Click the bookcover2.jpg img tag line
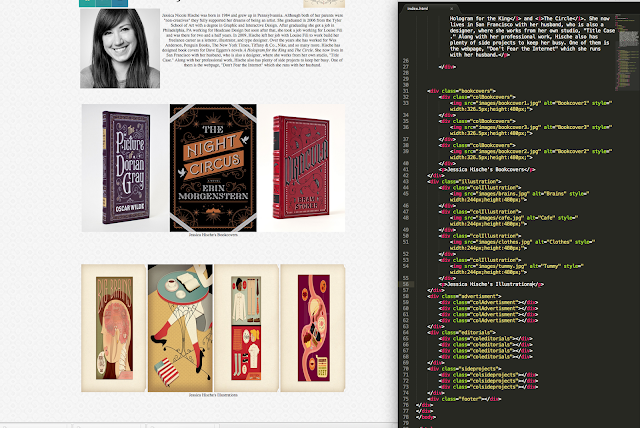Image resolution: width=640 pixels, height=428 pixels. (x=531, y=154)
